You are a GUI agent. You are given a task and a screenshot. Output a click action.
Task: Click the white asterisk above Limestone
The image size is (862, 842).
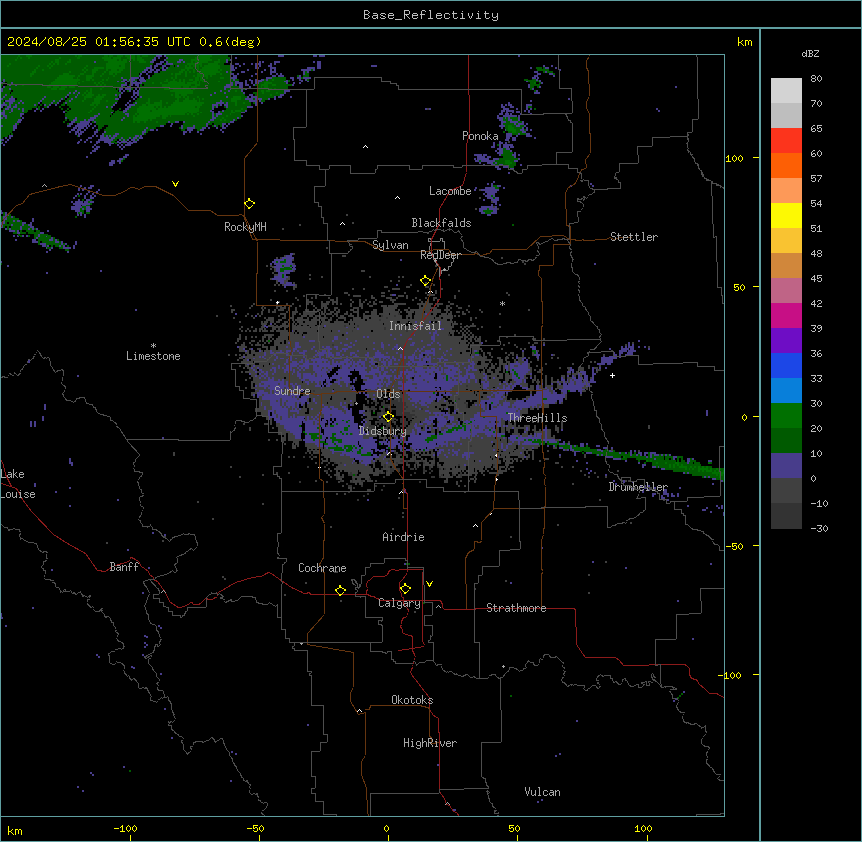point(153,346)
